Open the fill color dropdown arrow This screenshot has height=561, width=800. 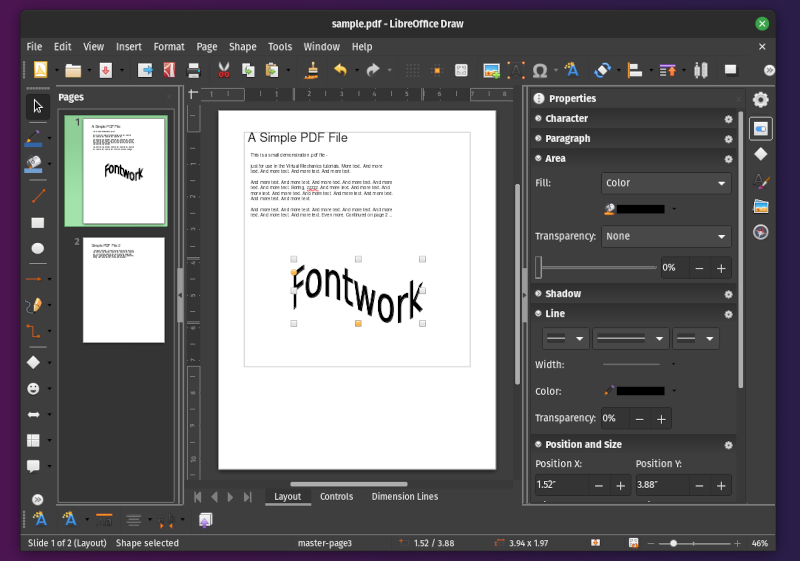674,209
